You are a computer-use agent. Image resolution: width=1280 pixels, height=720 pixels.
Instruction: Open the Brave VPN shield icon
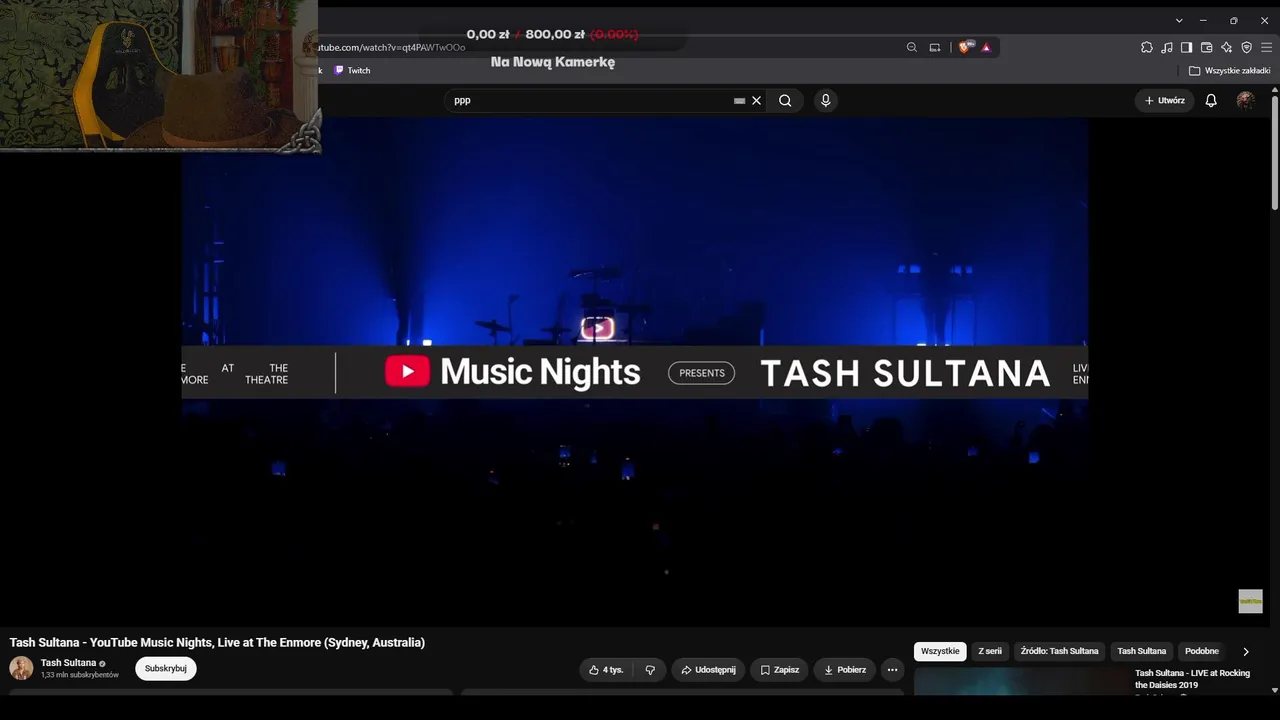point(1246,47)
